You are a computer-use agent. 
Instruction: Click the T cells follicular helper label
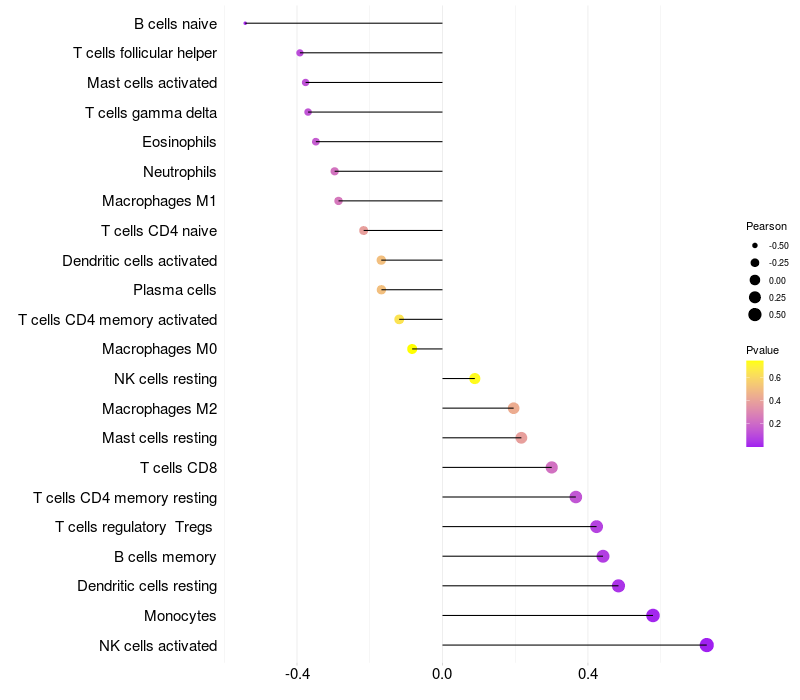click(145, 53)
